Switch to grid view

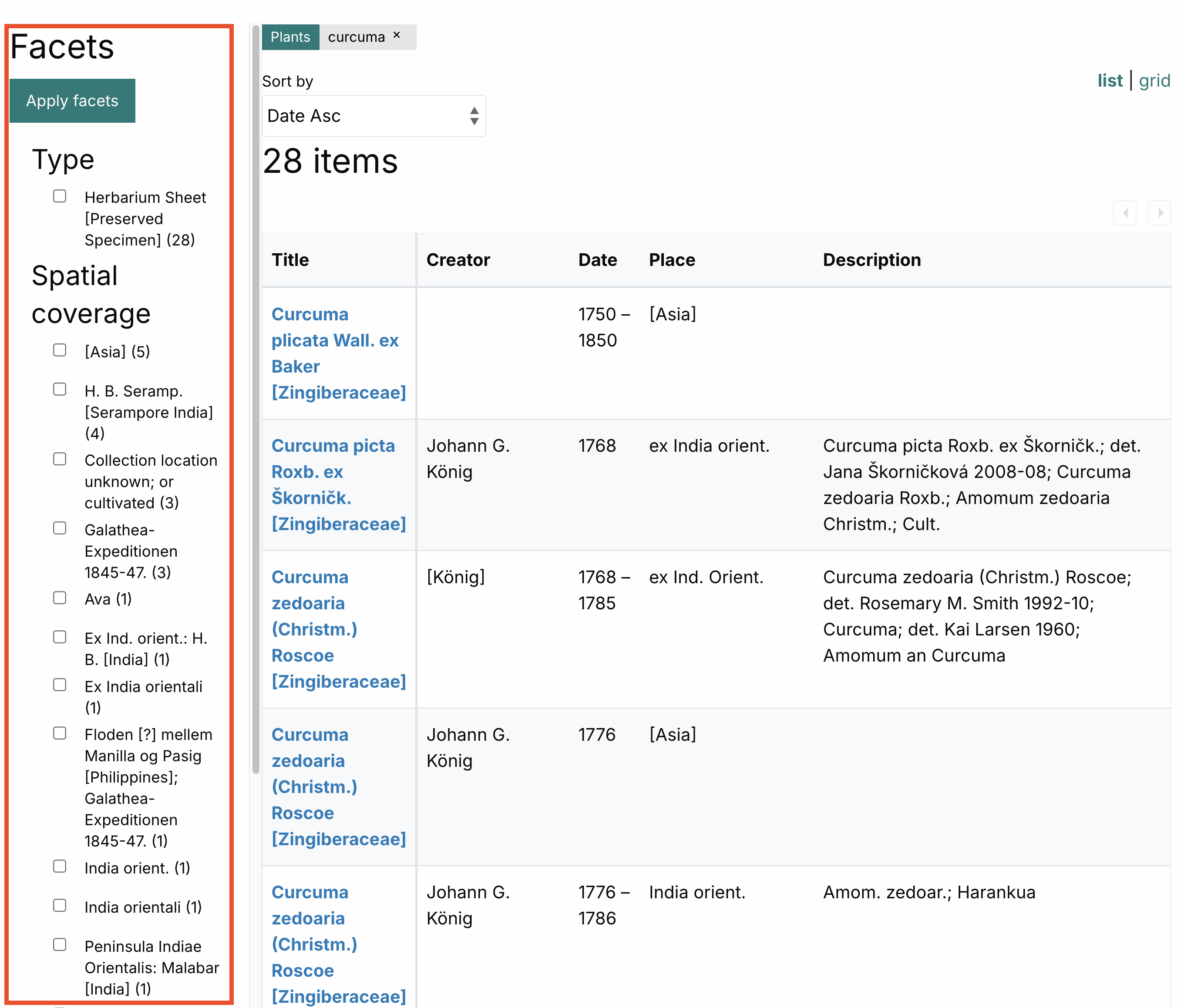click(x=1154, y=81)
